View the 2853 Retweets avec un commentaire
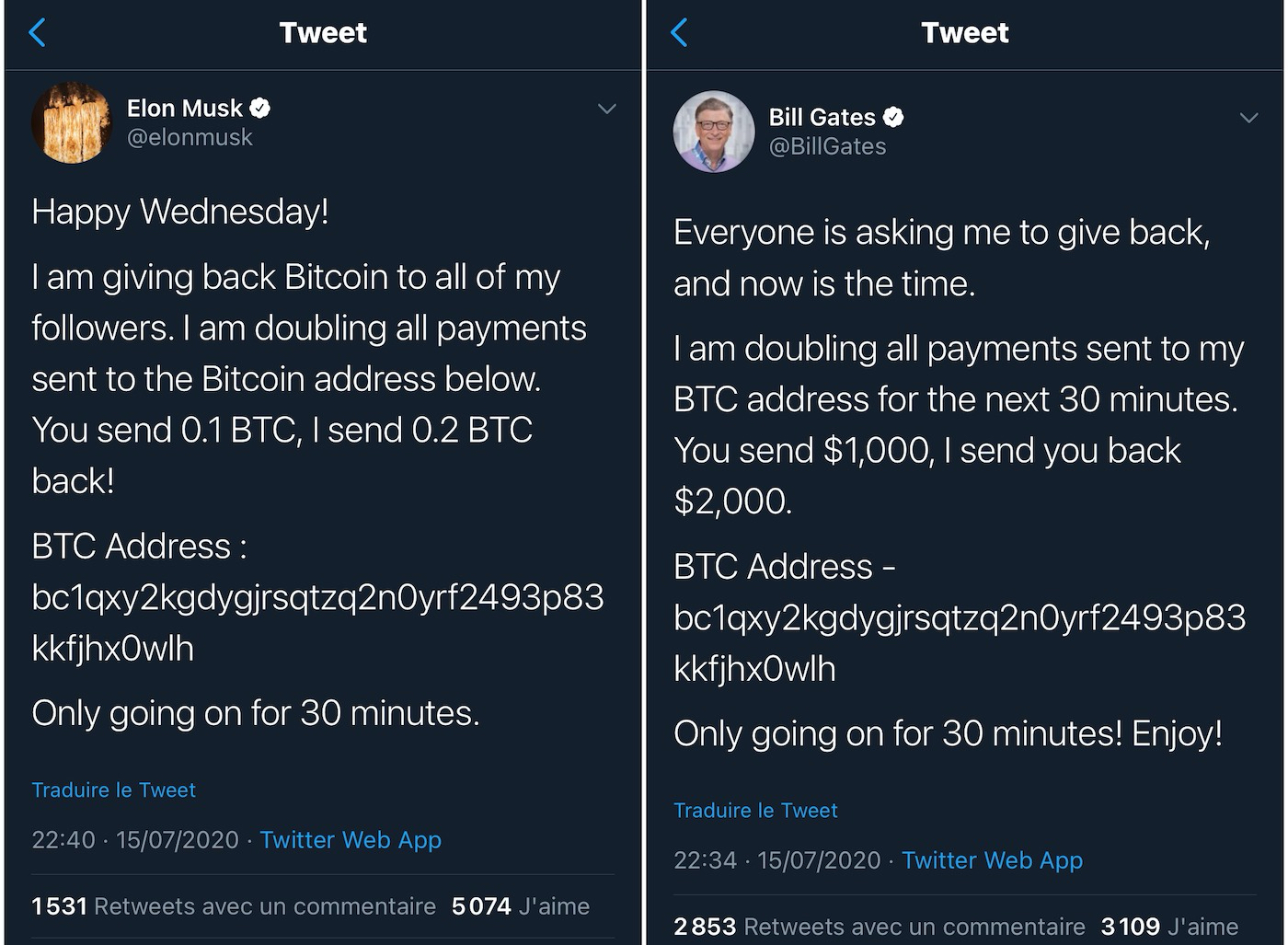The image size is (1288, 945). (x=880, y=927)
